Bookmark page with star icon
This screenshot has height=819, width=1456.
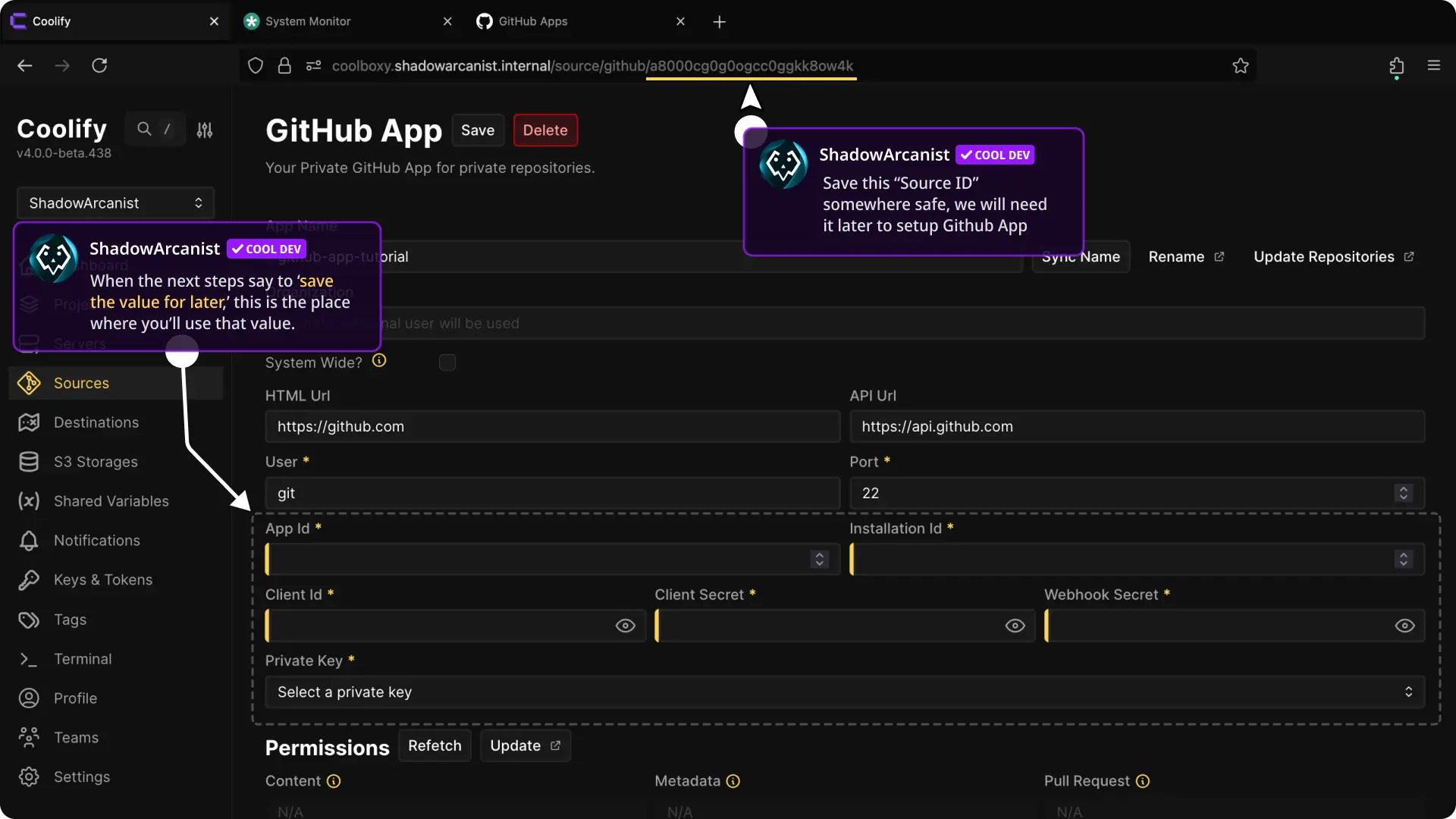1241,66
